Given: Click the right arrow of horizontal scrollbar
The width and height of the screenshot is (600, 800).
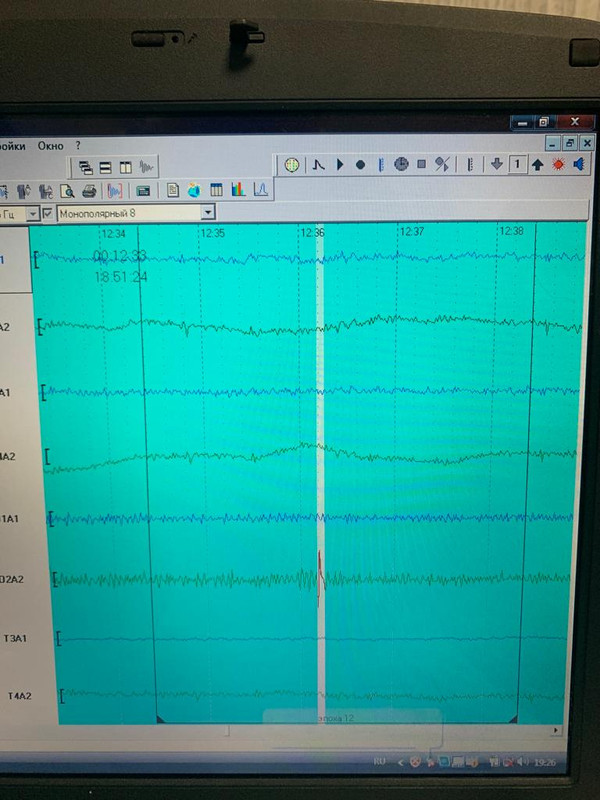Looking at the screenshot, I should point(556,730).
